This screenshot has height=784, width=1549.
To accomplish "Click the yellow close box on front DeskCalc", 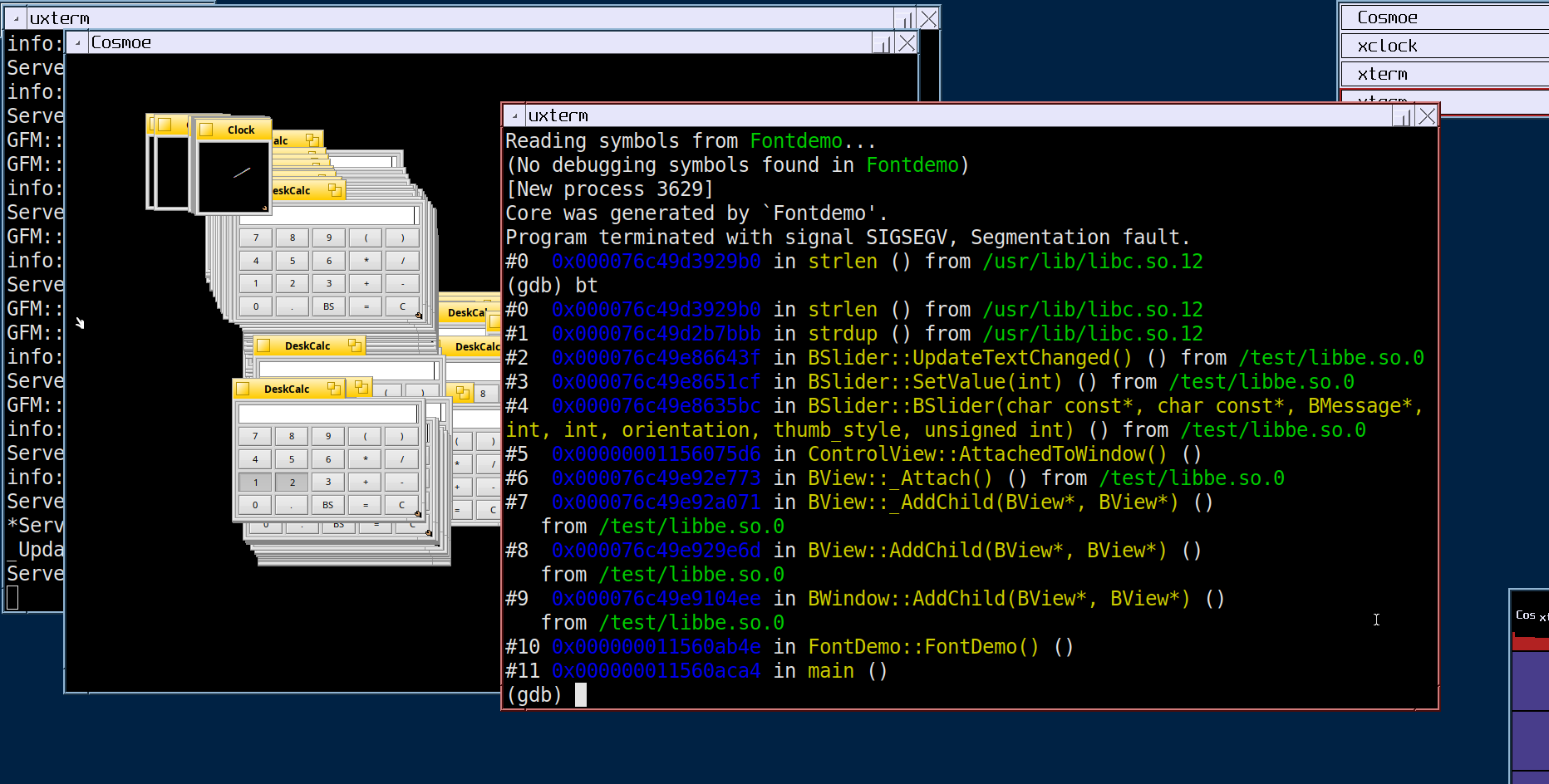I will [x=243, y=389].
